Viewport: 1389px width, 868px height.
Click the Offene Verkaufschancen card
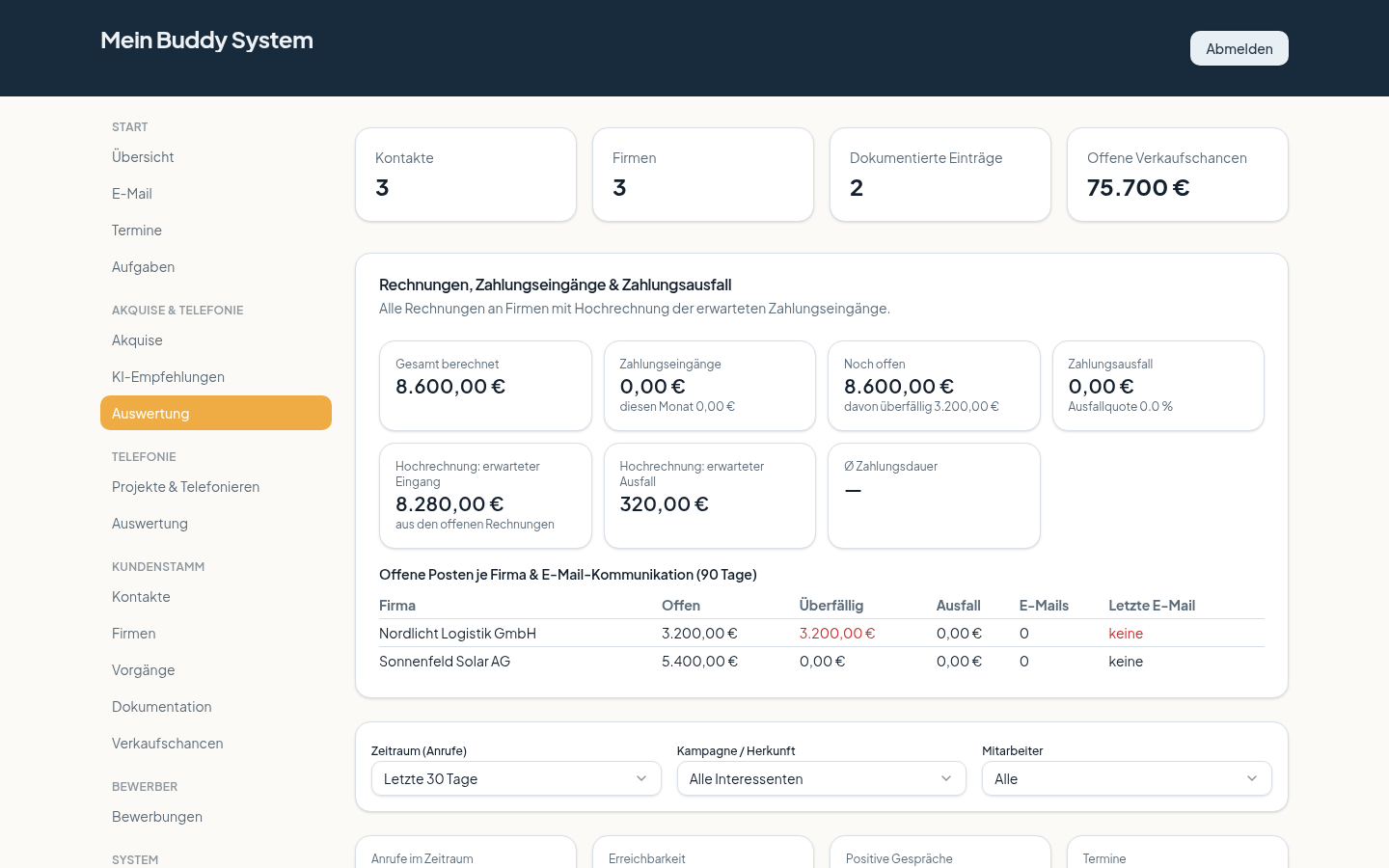pos(1178,175)
